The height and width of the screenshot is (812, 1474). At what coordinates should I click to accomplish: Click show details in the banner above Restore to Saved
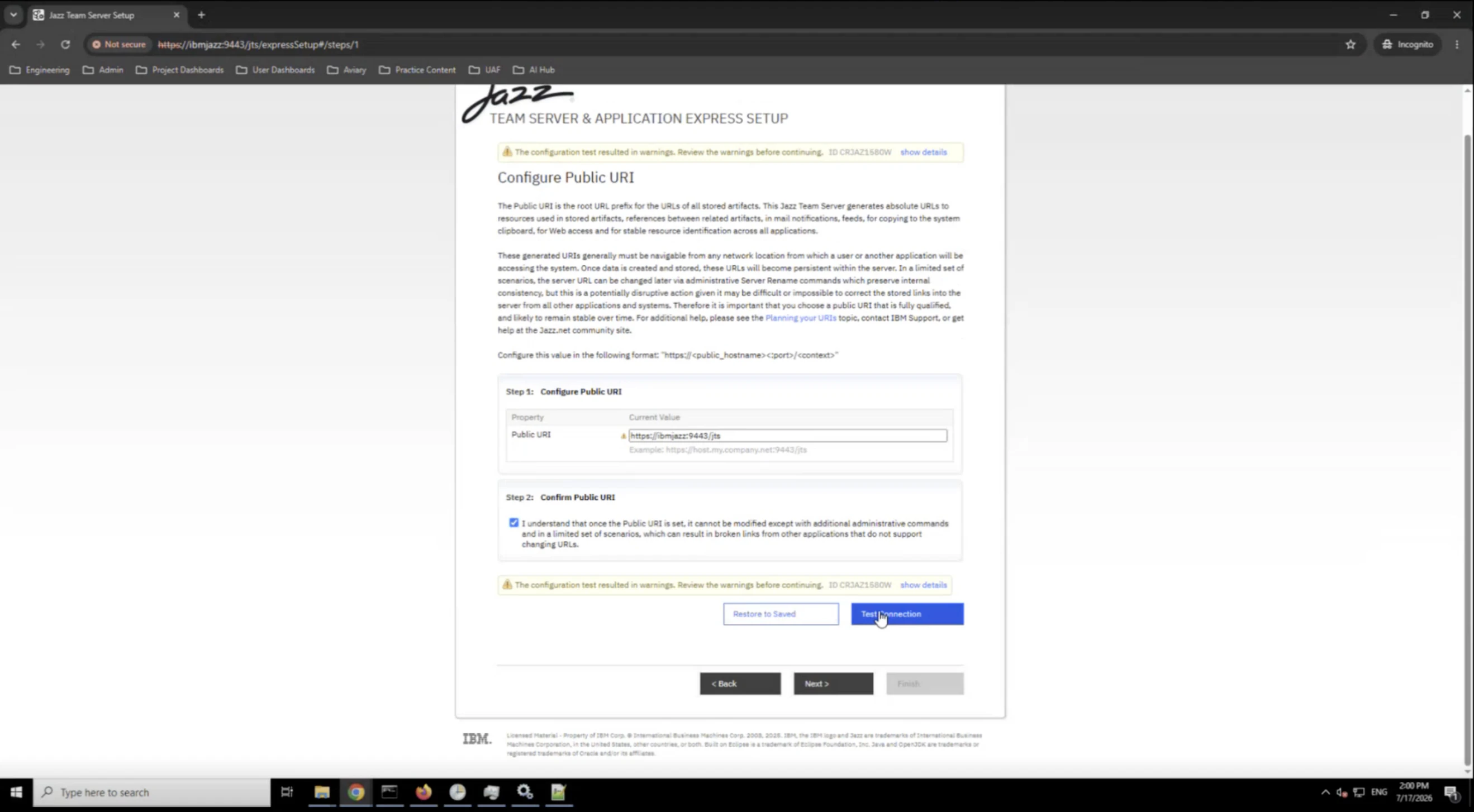[x=923, y=585]
